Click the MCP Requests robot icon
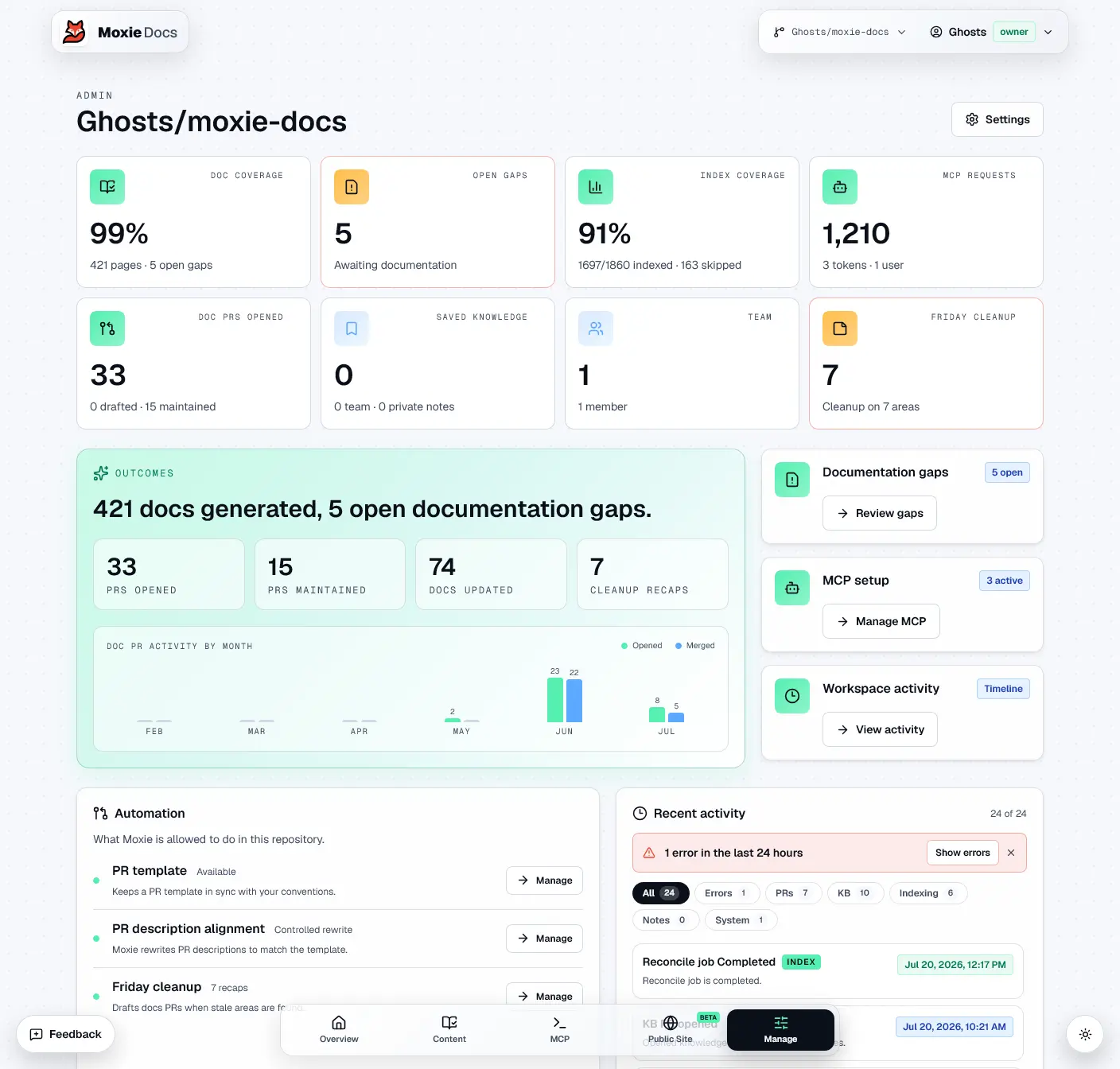 click(840, 187)
